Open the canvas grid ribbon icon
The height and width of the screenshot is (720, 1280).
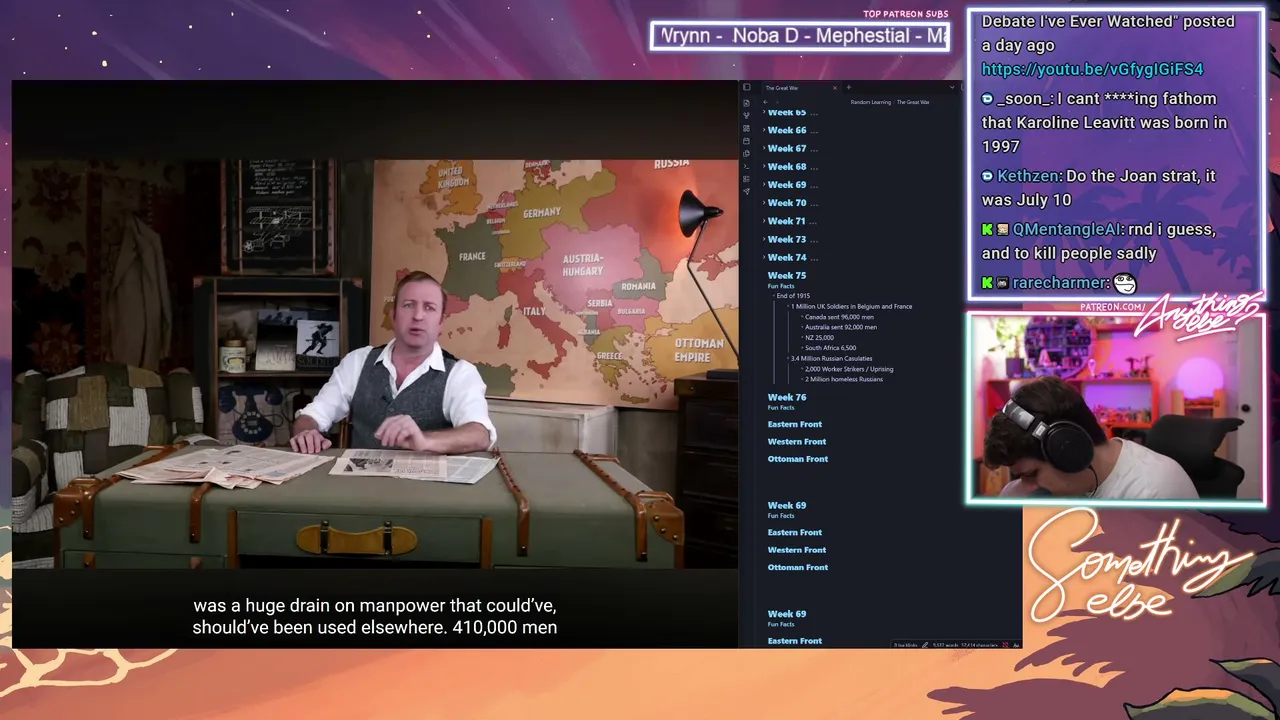pyautogui.click(x=746, y=129)
